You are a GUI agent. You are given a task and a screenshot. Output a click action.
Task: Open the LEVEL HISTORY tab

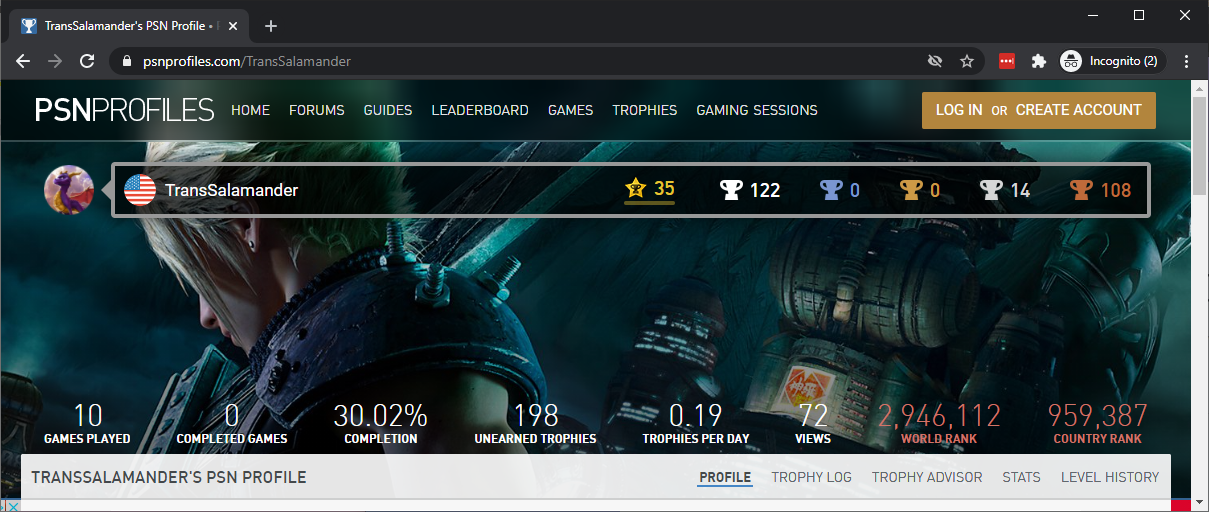pos(1110,477)
